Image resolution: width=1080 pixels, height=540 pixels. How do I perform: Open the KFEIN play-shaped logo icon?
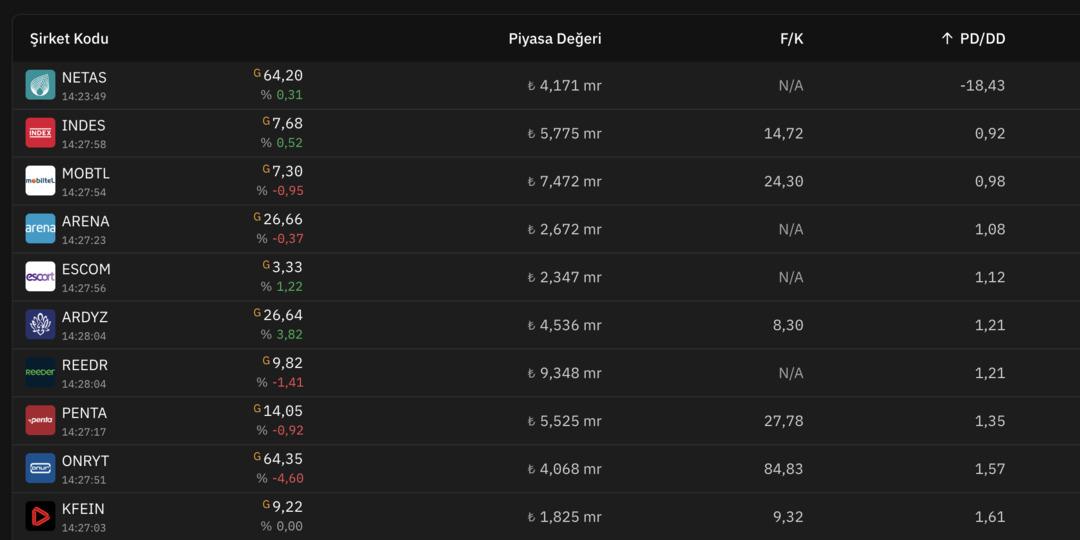tap(40, 517)
